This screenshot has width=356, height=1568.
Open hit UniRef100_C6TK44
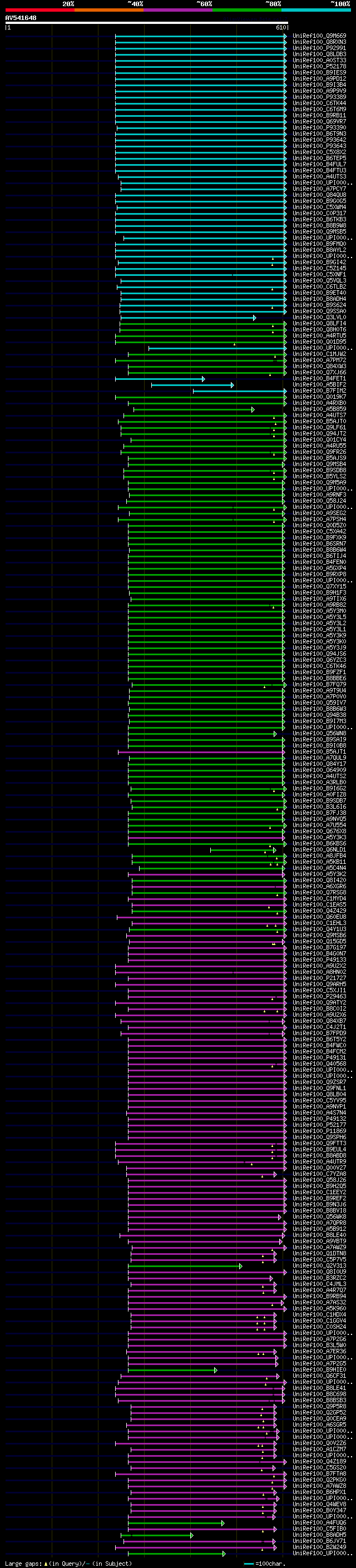(319, 103)
